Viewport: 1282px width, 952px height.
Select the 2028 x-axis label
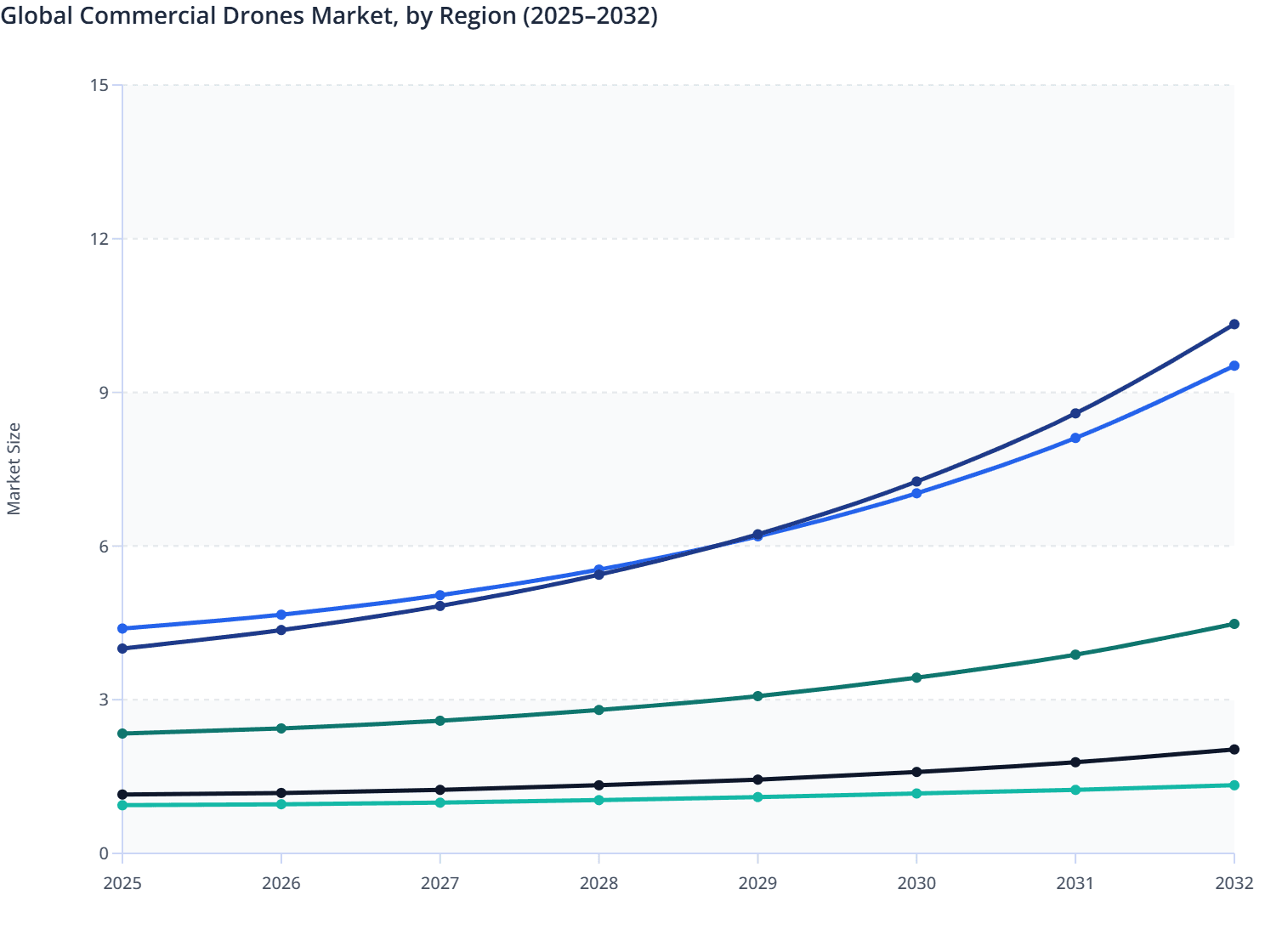point(599,884)
